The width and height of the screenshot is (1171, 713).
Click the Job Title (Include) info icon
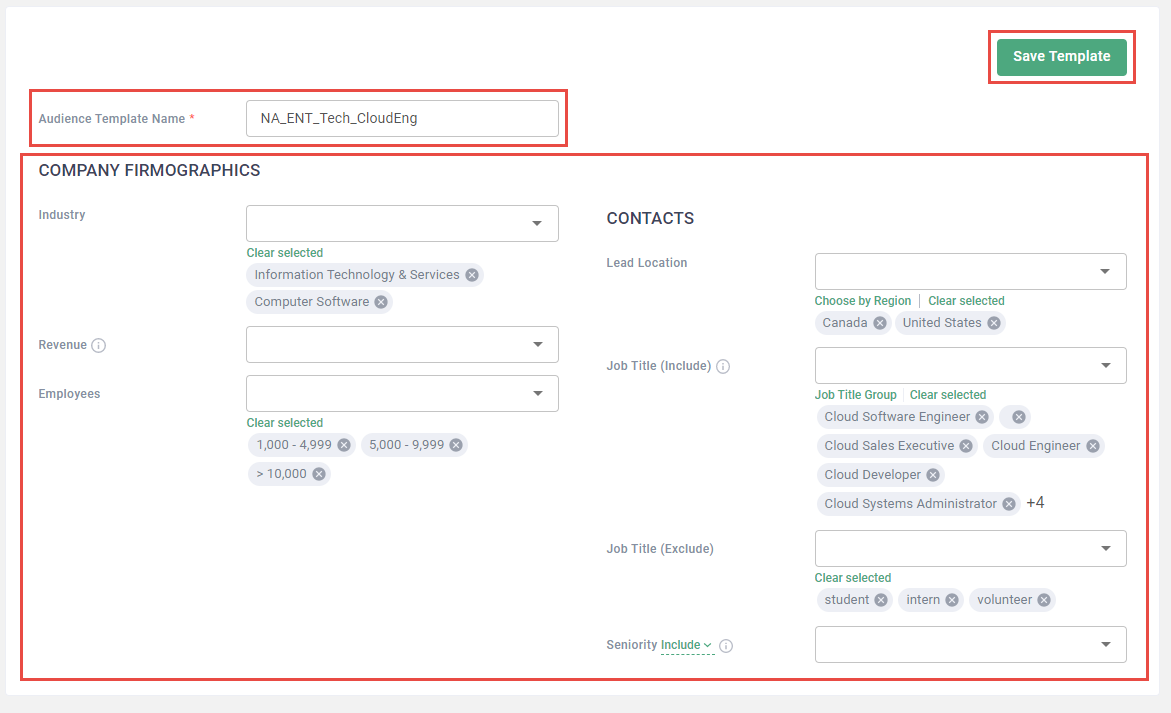723,367
